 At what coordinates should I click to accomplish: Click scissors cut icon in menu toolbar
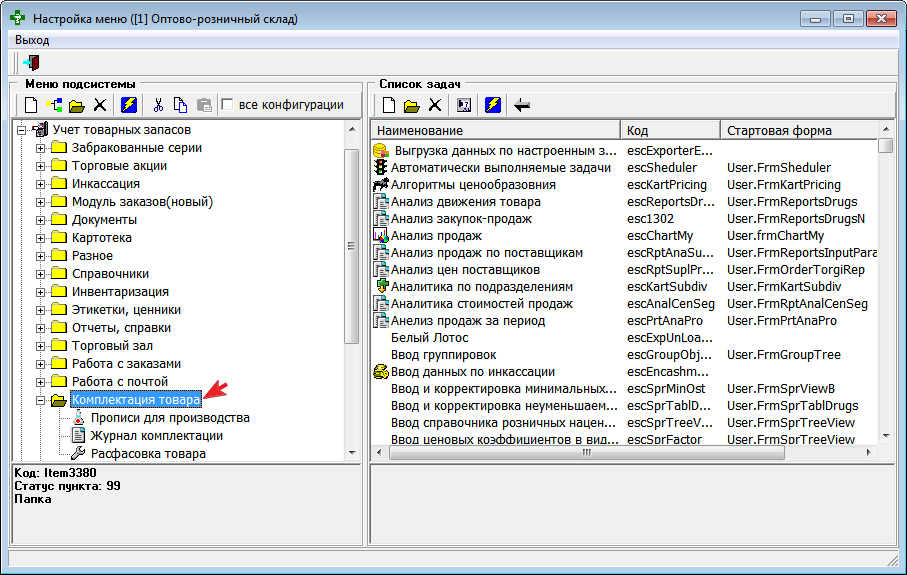(158, 105)
